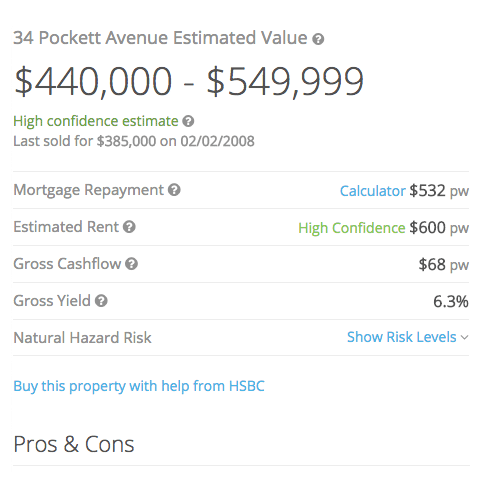Click the $600 pw estimated rent amount
480x480 pixels.
[x=439, y=228]
